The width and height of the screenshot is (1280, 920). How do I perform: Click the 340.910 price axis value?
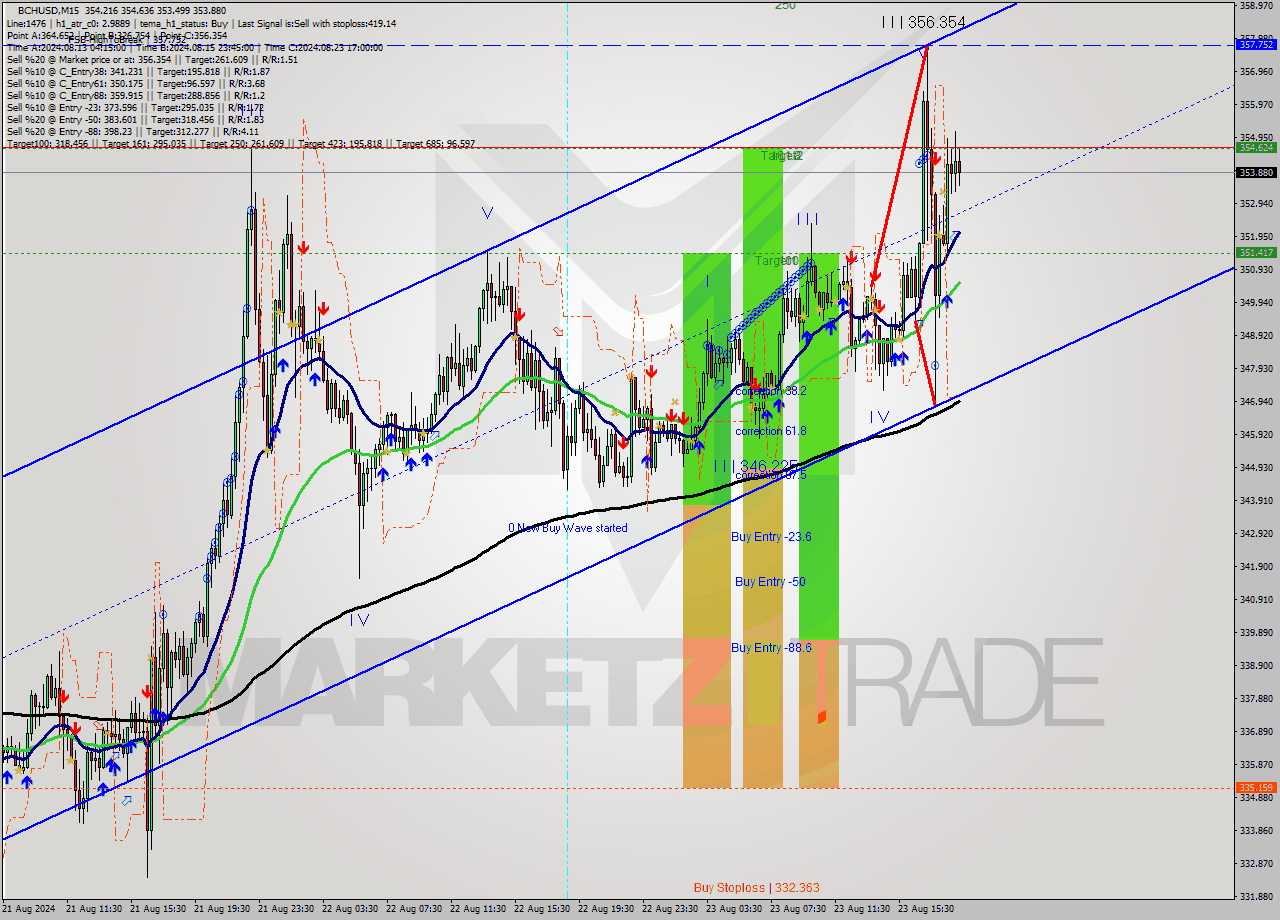coord(1256,599)
